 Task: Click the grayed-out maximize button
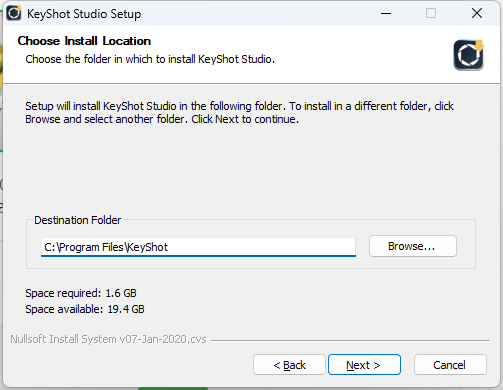pos(431,13)
